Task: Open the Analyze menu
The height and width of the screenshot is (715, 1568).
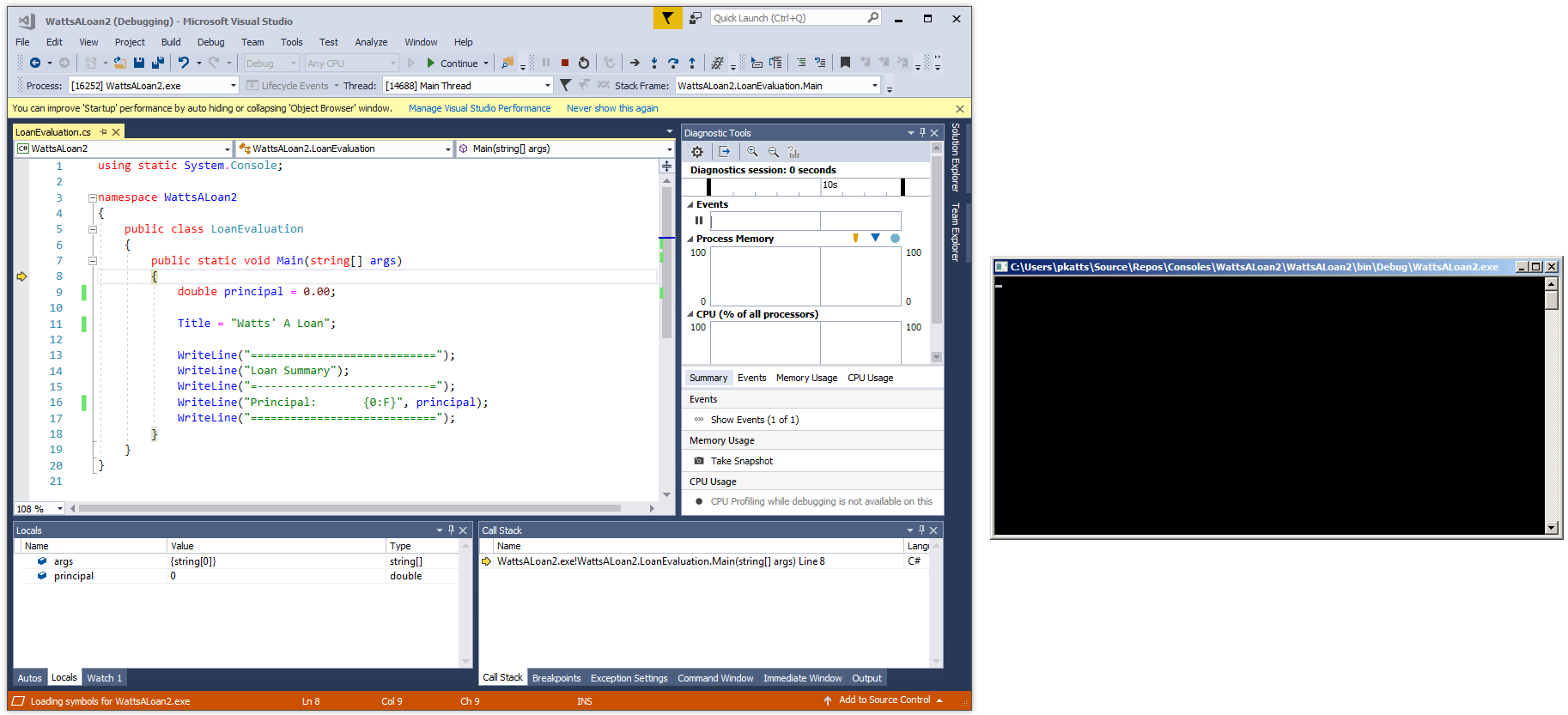Action: [x=371, y=42]
